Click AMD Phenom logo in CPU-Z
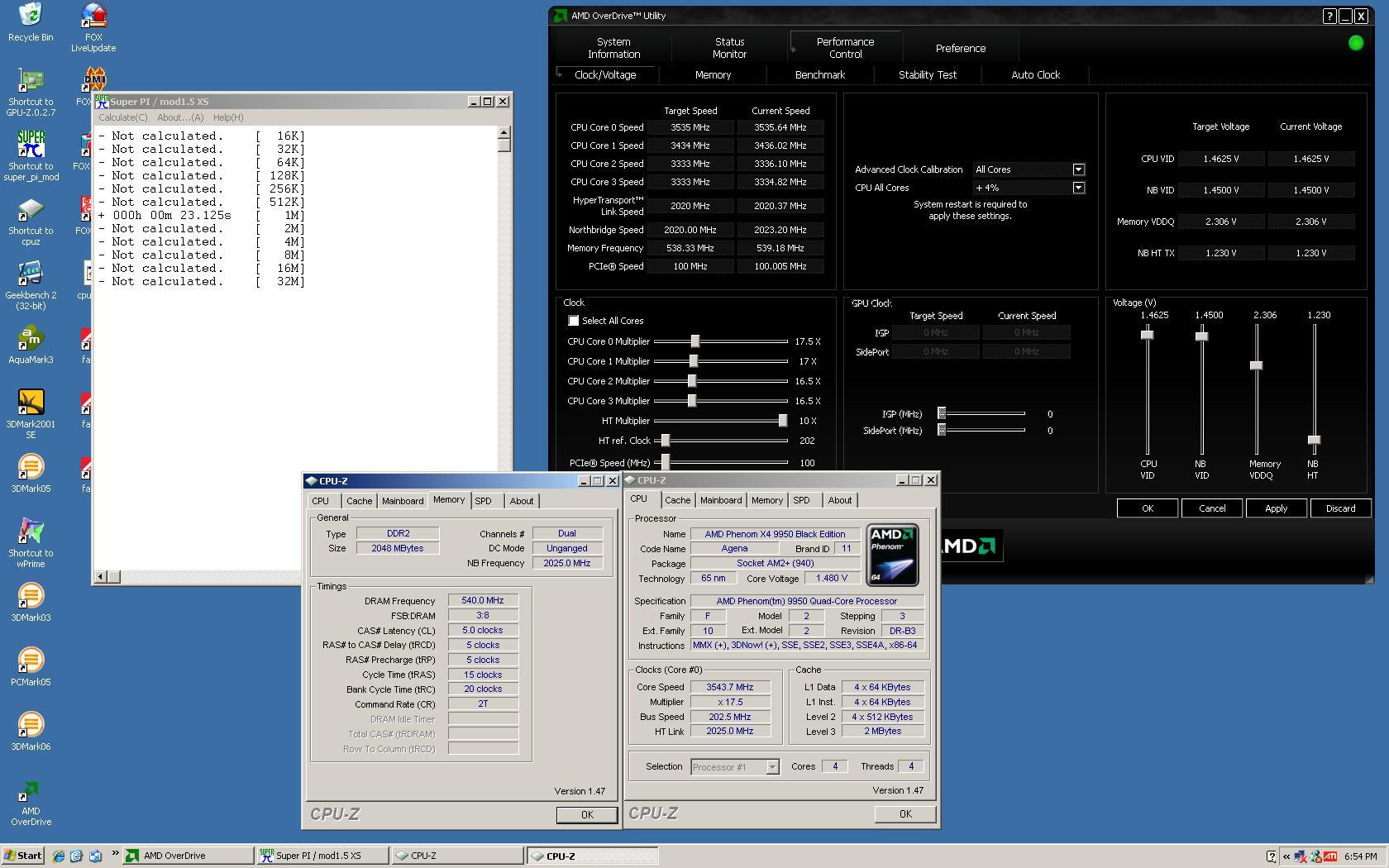 tap(892, 555)
